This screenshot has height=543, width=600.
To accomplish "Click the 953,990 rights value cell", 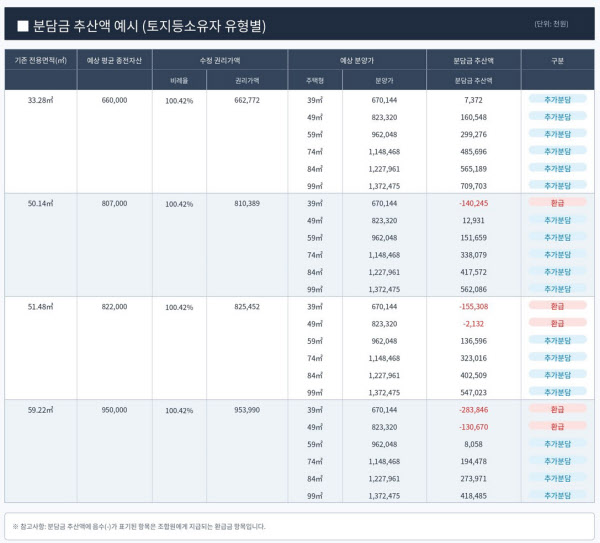I will [247, 410].
